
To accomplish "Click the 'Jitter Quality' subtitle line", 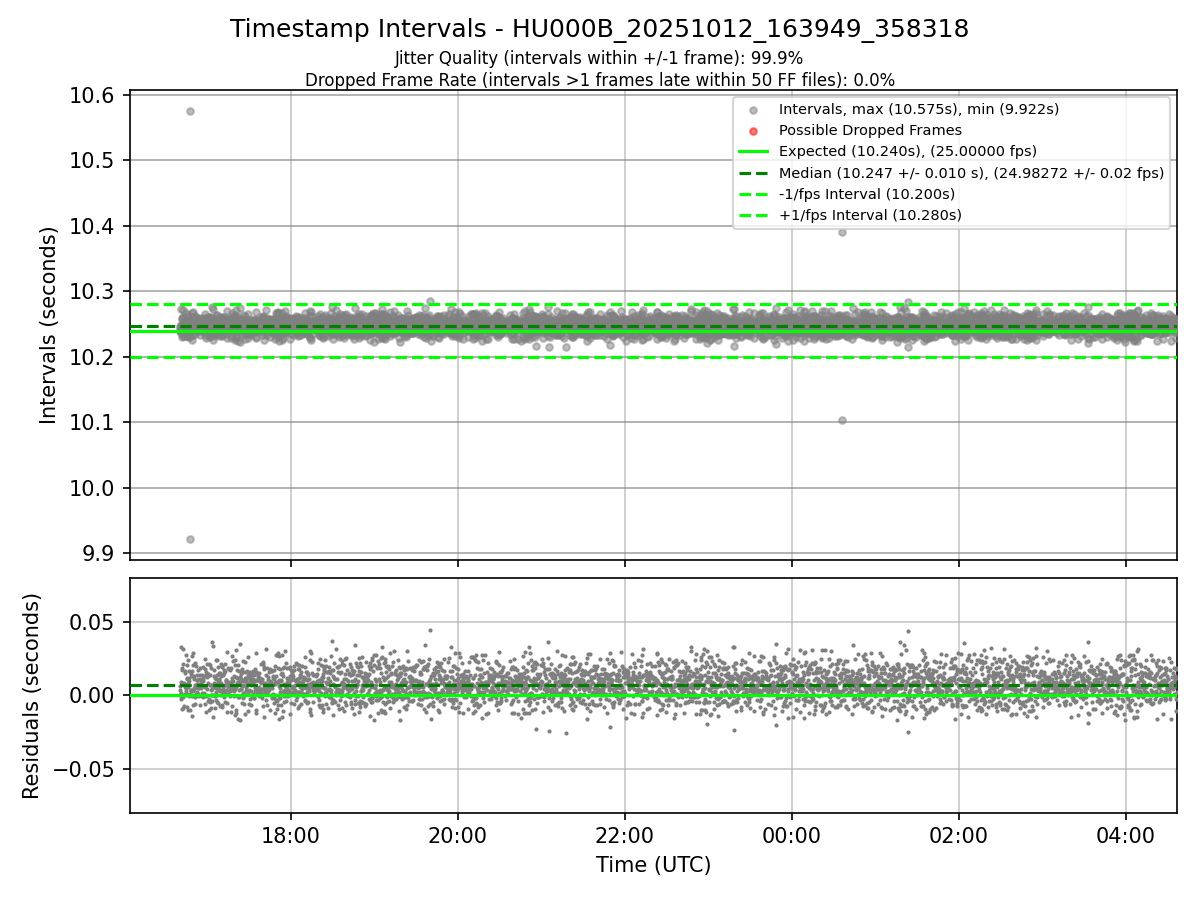I will [x=599, y=58].
